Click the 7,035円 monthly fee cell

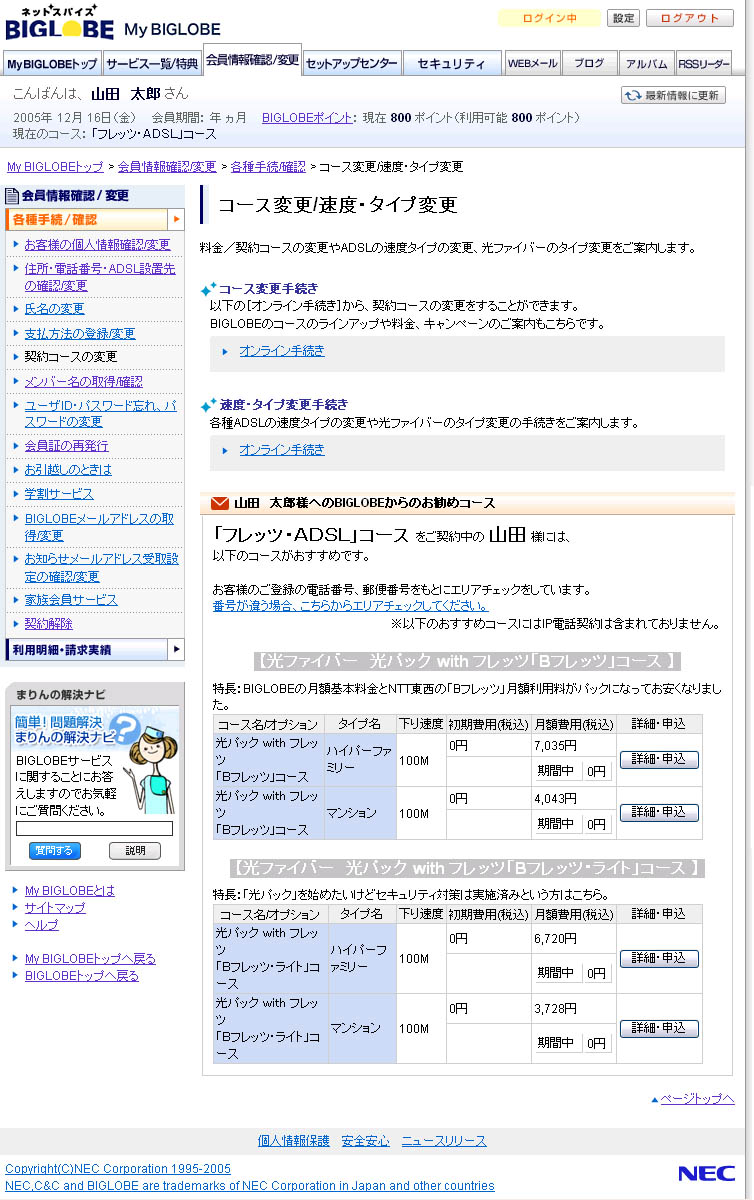tap(574, 746)
